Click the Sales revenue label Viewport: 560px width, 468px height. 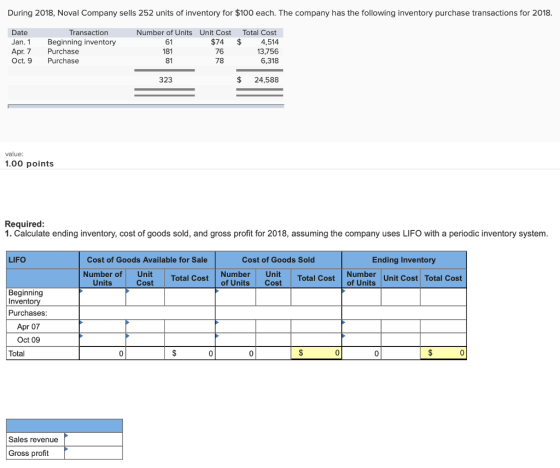(x=33, y=439)
